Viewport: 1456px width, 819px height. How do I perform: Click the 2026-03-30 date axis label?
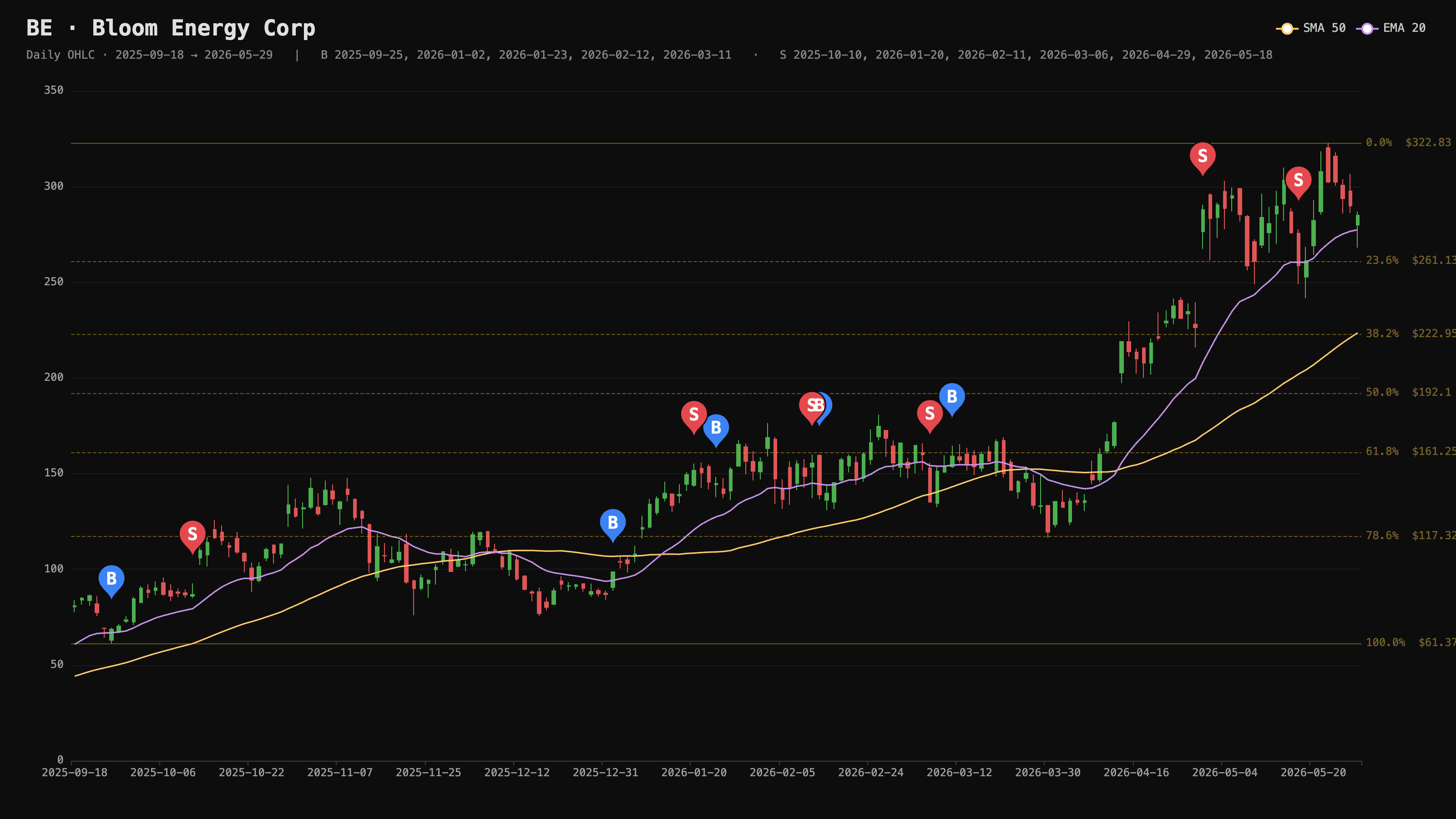tap(1047, 773)
